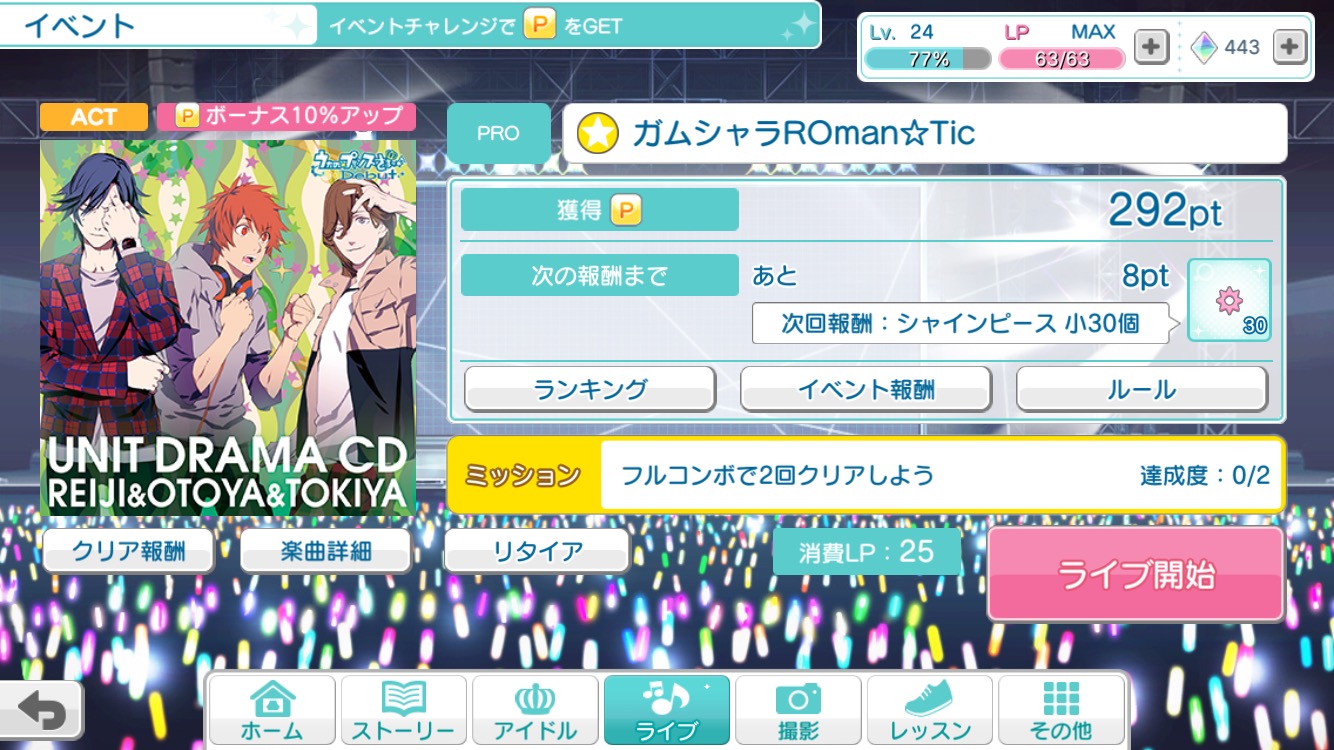1334x750 pixels.
Task: Open the ルール rules button
Action: [1142, 389]
